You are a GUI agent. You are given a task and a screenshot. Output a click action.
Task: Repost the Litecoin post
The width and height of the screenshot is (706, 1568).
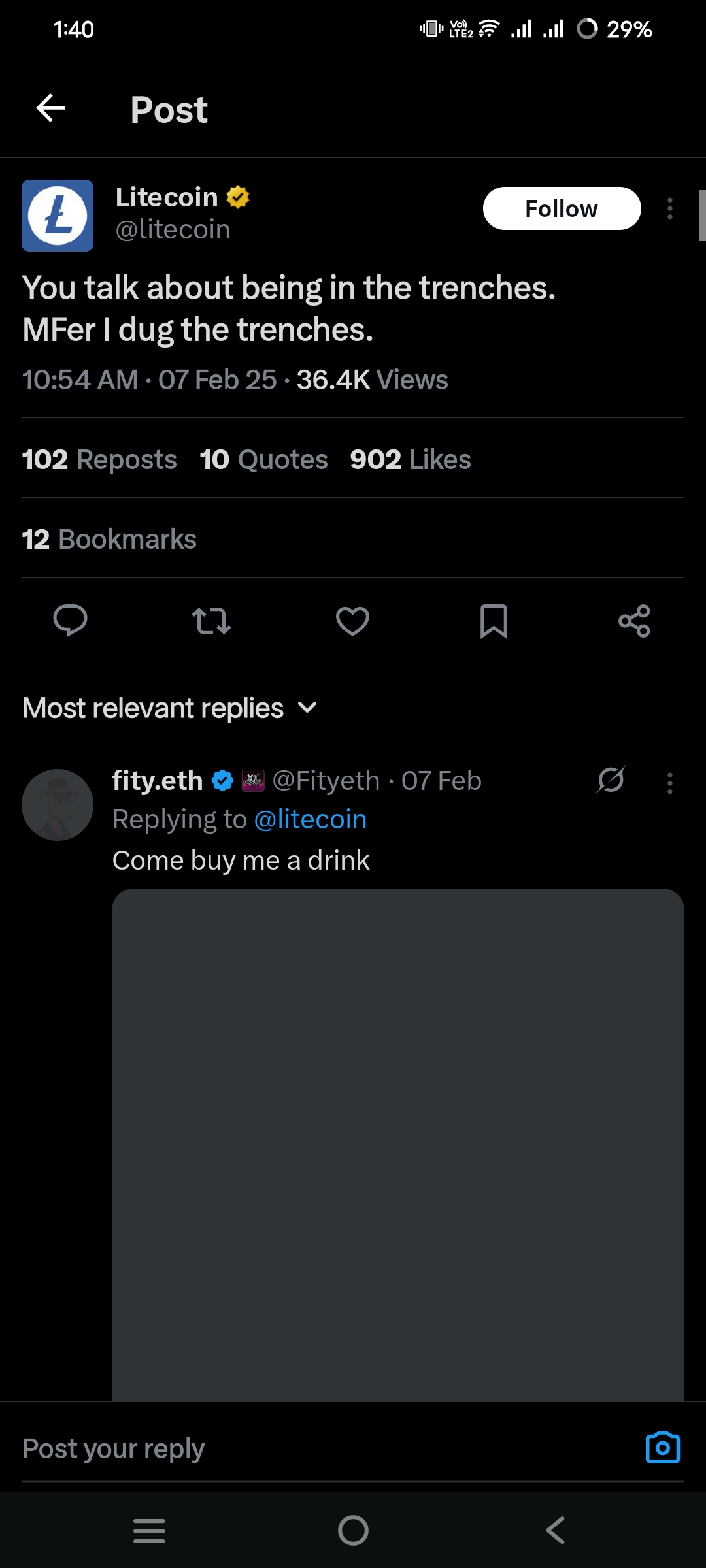tap(211, 621)
